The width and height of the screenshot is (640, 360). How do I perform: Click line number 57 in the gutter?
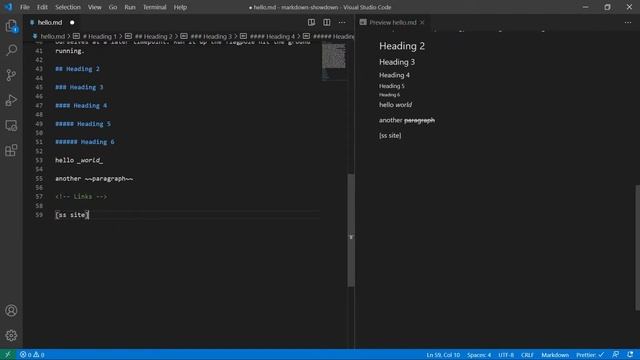coord(39,196)
